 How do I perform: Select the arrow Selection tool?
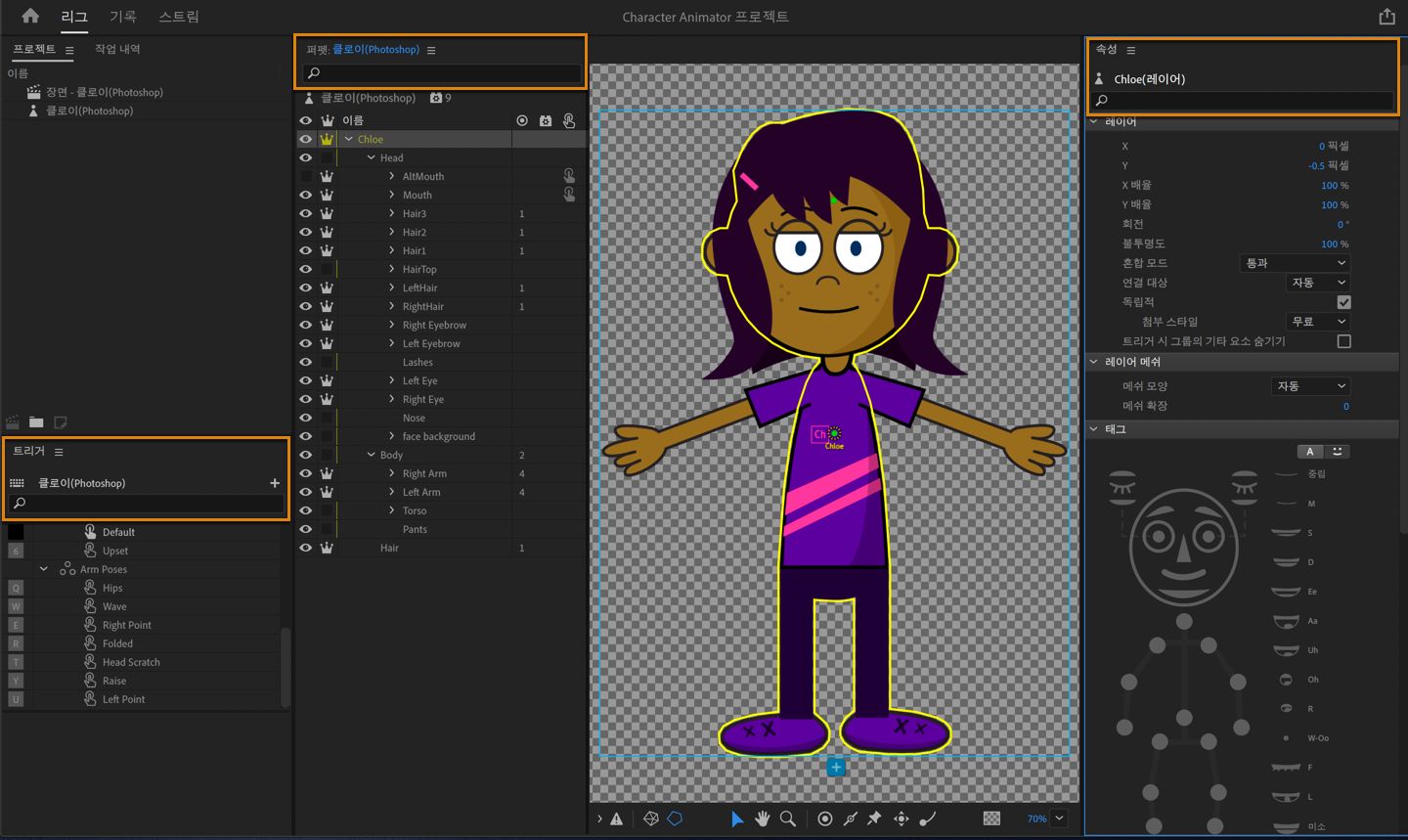tap(737, 818)
